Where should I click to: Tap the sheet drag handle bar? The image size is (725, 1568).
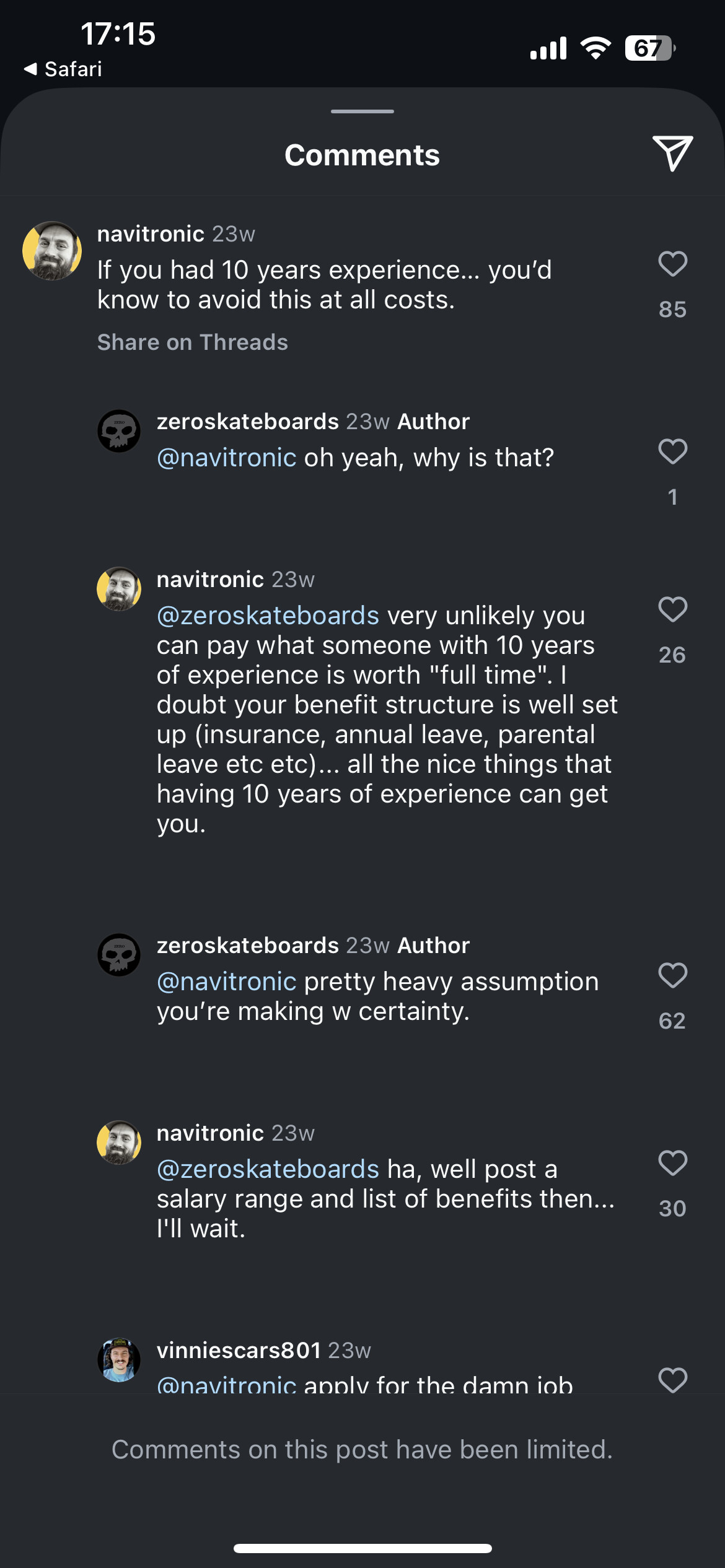tap(362, 111)
